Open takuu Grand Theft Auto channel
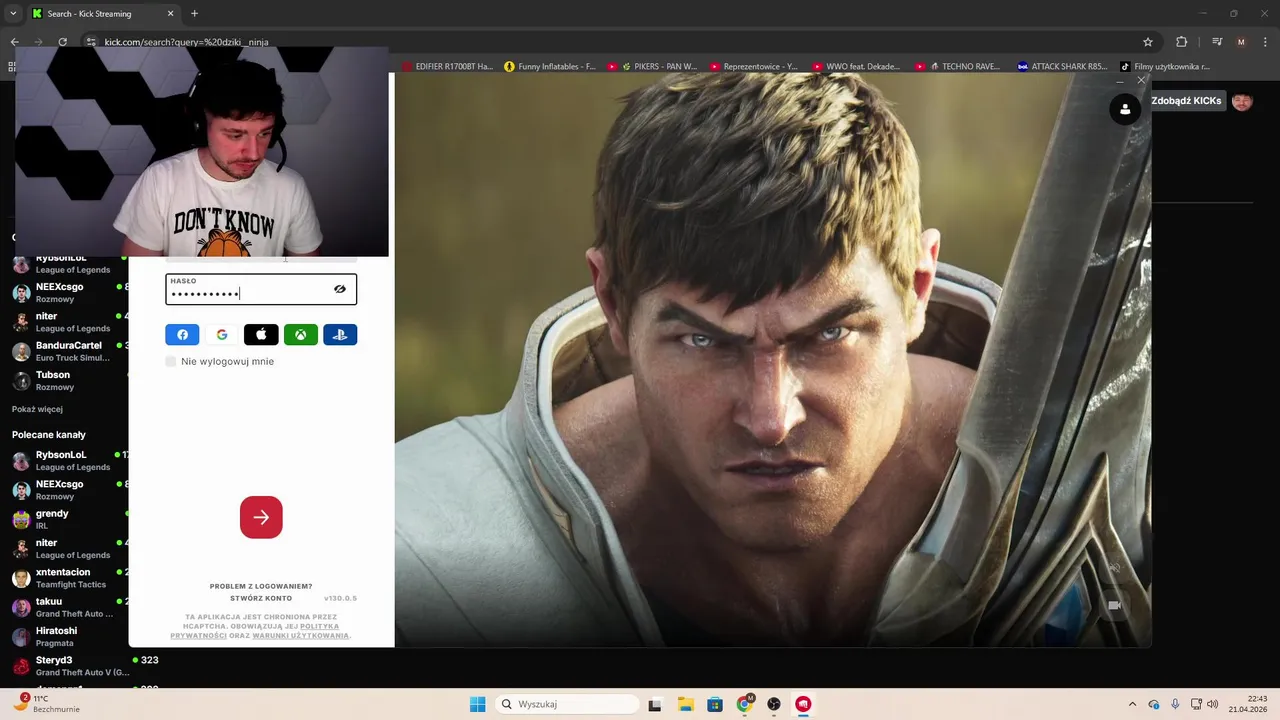Viewport: 1280px width, 720px height. pos(70,607)
